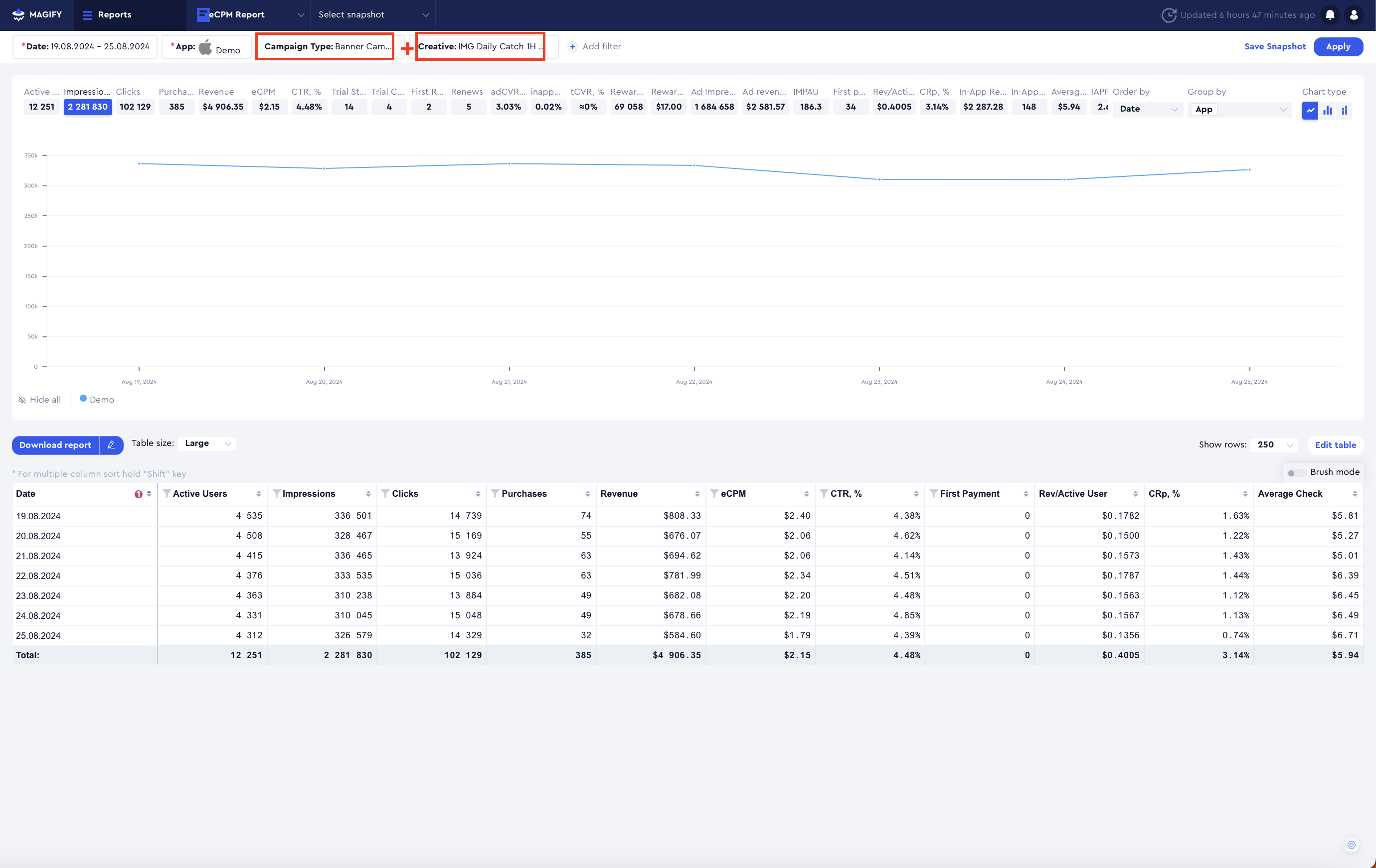Click the Date range filter field
The image size is (1376, 868).
85,46
